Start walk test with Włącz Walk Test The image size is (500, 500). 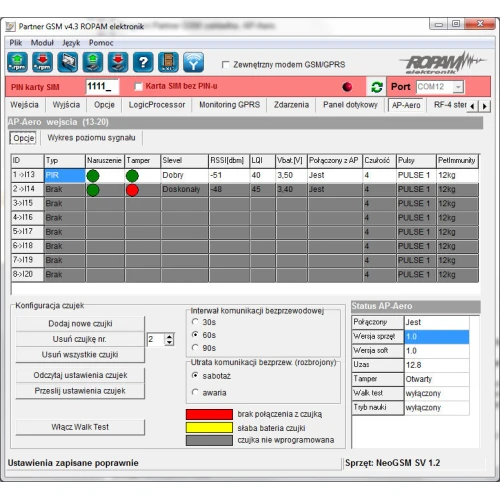[x=80, y=427]
